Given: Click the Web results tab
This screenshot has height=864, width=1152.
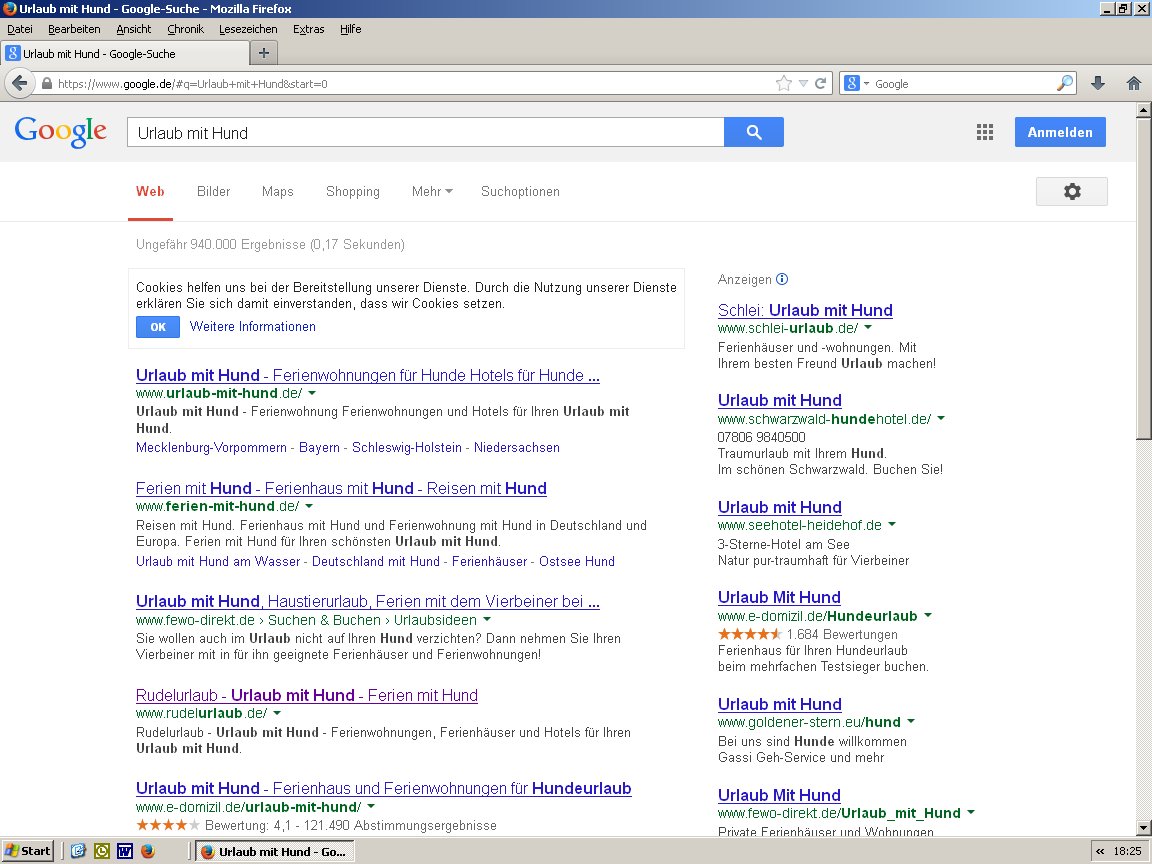Looking at the screenshot, I should [150, 192].
